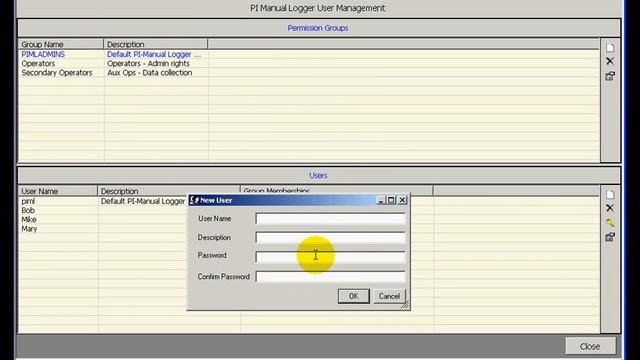
Task: Click the Group Memberships column header
Action: 337,191
